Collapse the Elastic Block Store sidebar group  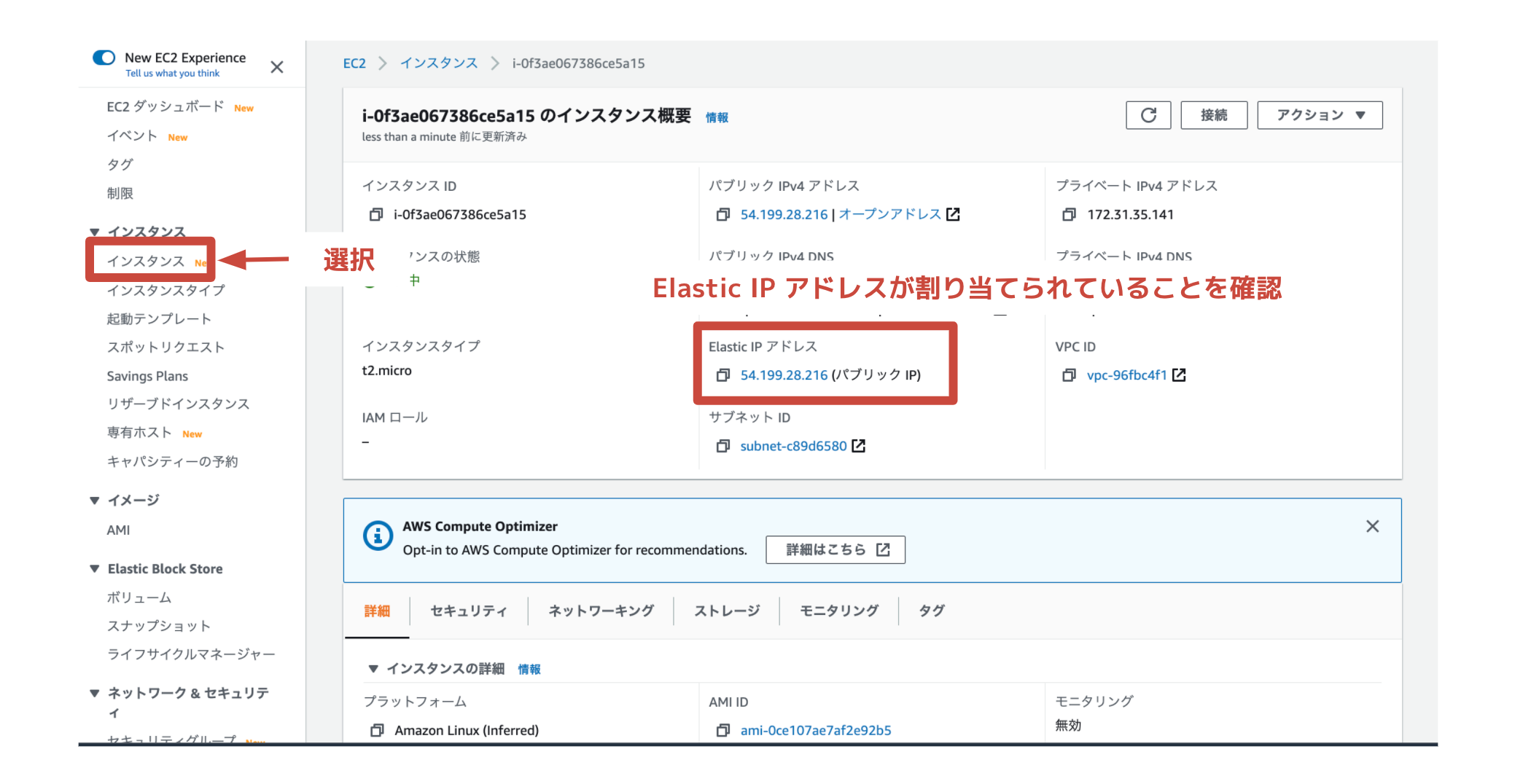(95, 569)
